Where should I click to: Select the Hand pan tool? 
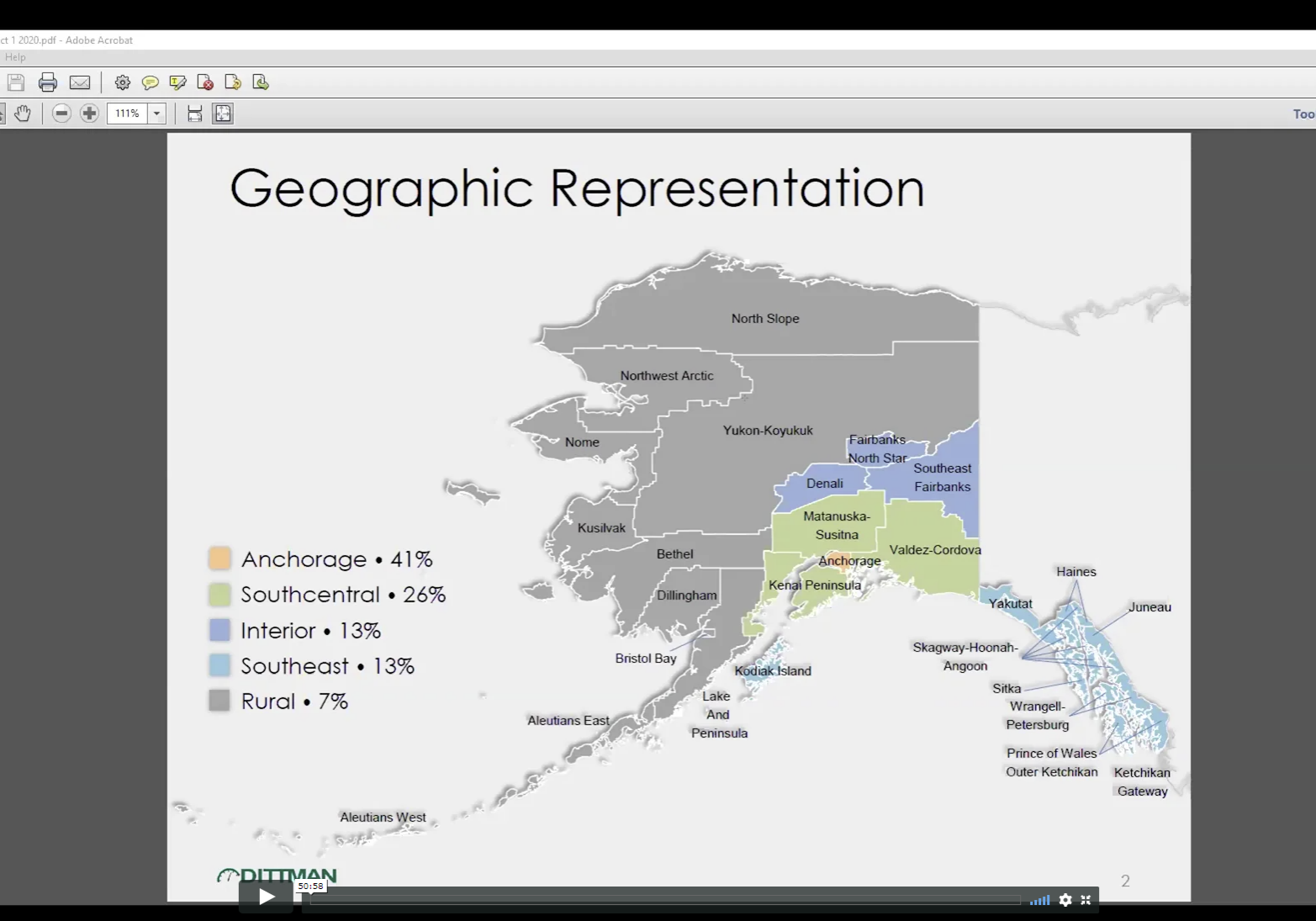pos(23,114)
